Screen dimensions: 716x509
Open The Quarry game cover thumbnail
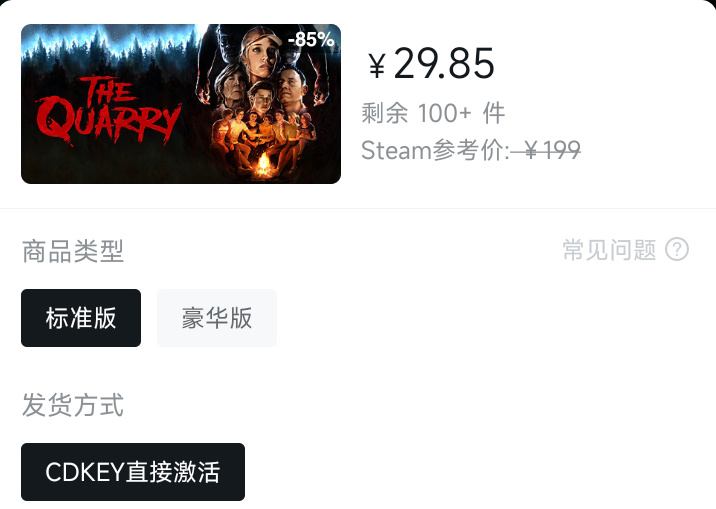click(181, 104)
